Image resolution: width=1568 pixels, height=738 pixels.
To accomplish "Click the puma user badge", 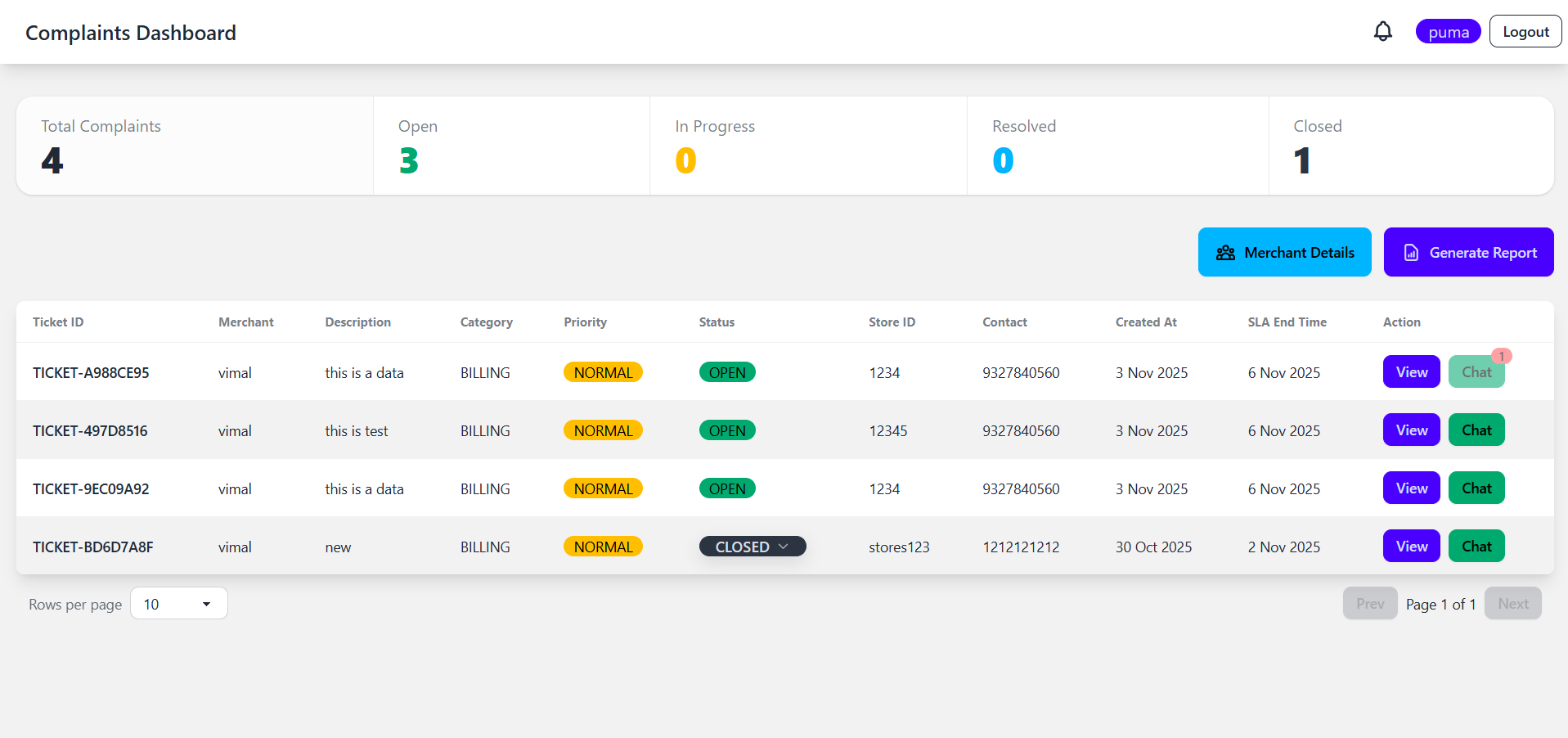I will (1448, 31).
